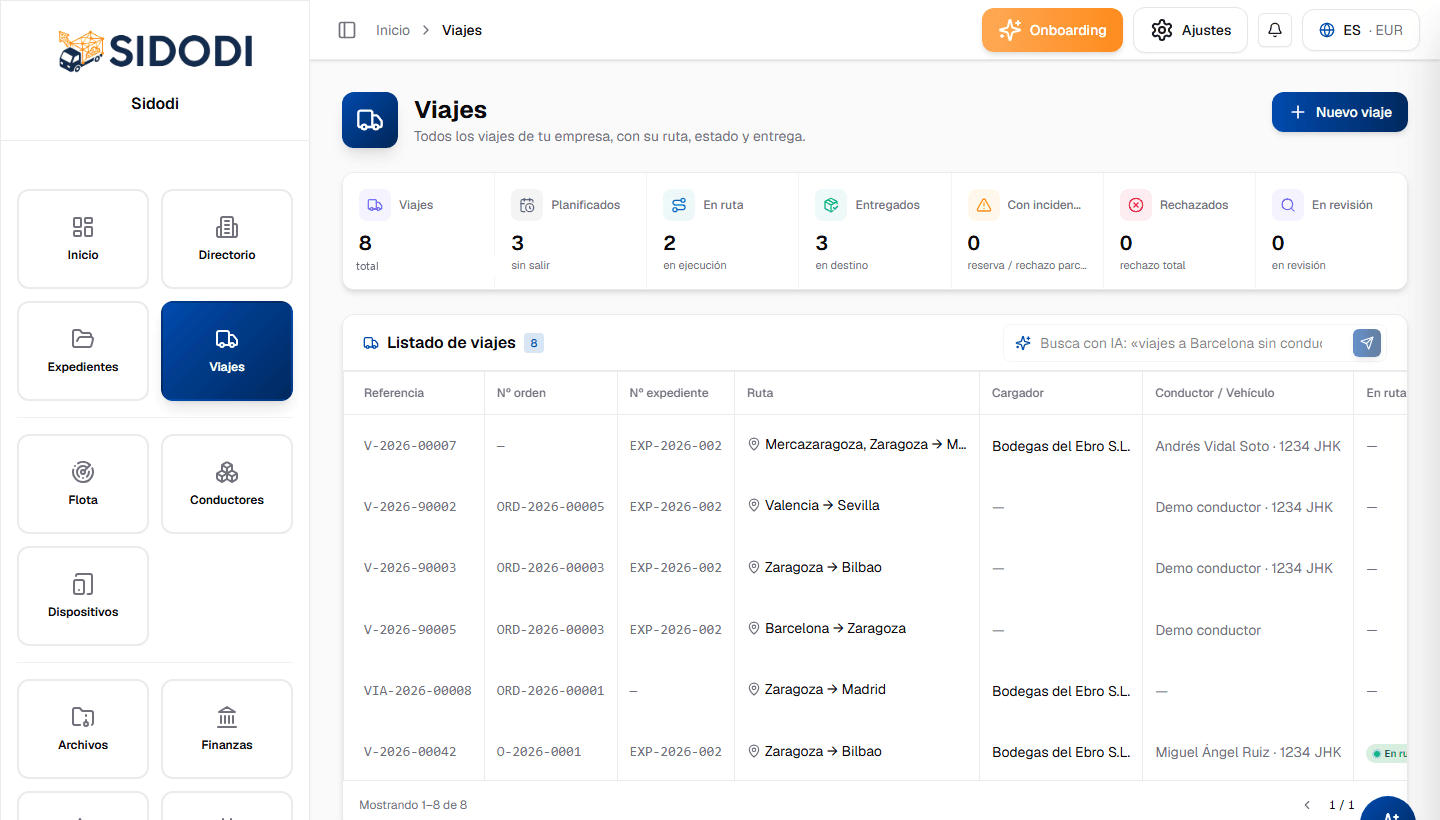Click Con incidencias warning icon
This screenshot has width=1440, height=820.
coord(984,205)
